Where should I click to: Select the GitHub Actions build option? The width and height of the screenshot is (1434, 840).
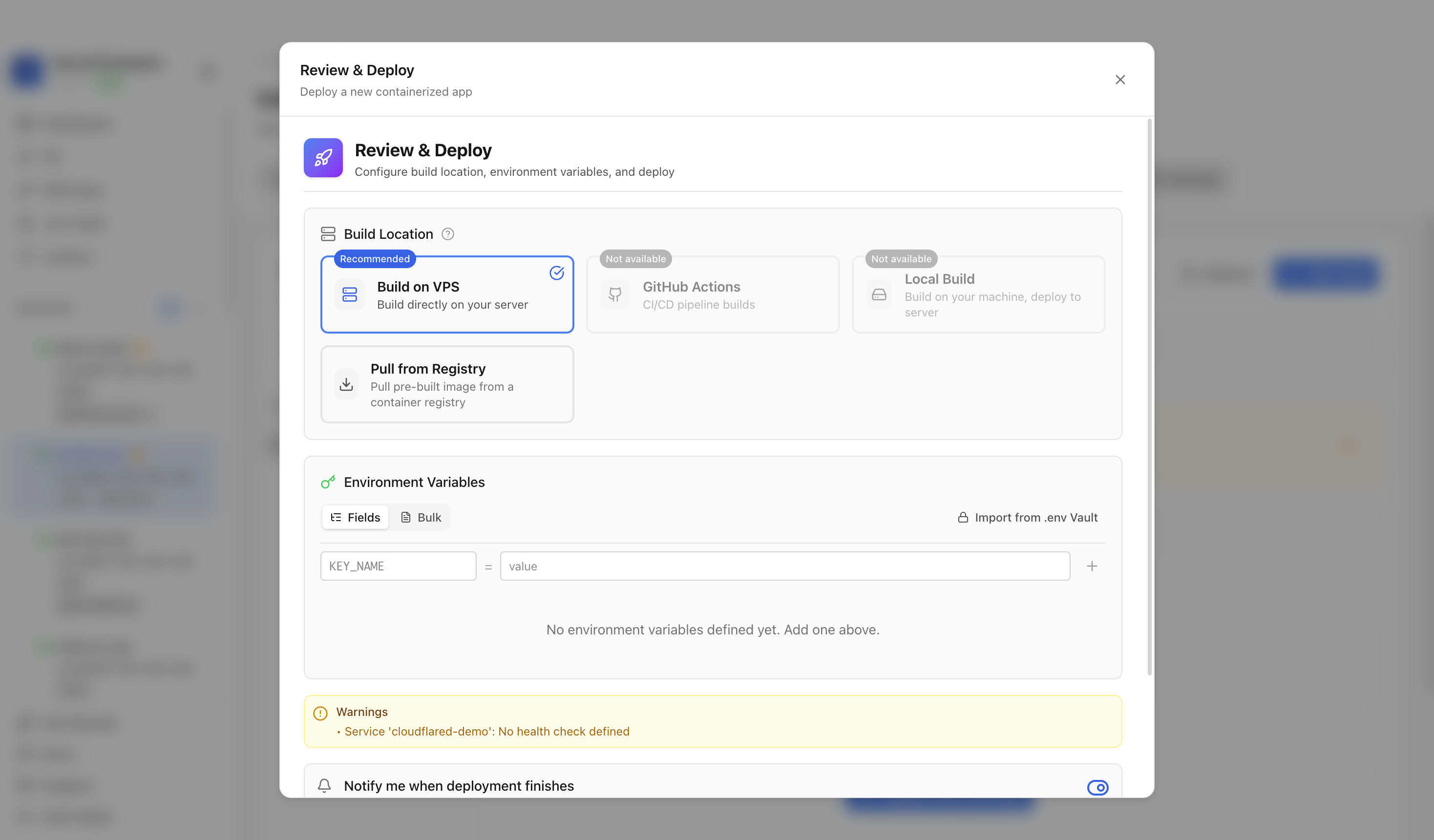(x=713, y=294)
